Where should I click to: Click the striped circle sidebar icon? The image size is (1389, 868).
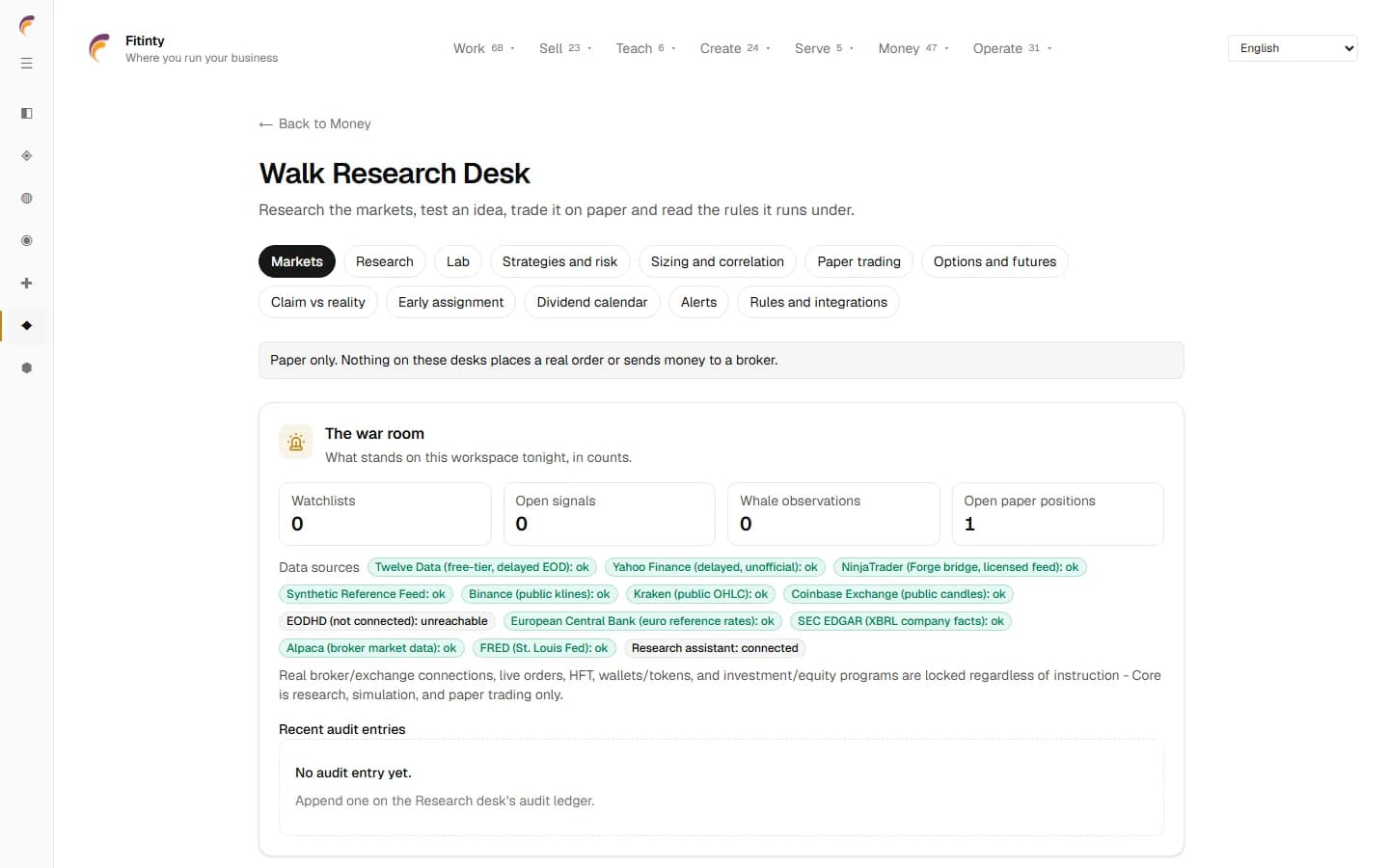pyautogui.click(x=27, y=199)
